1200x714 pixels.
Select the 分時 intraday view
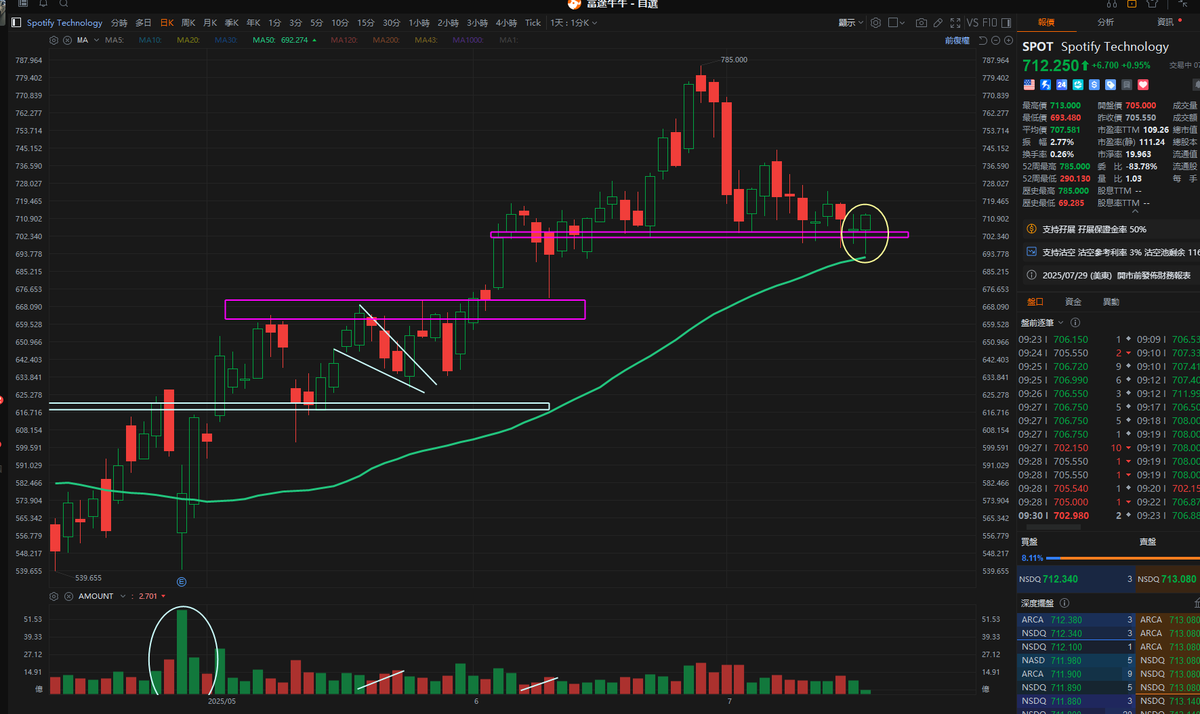click(119, 22)
